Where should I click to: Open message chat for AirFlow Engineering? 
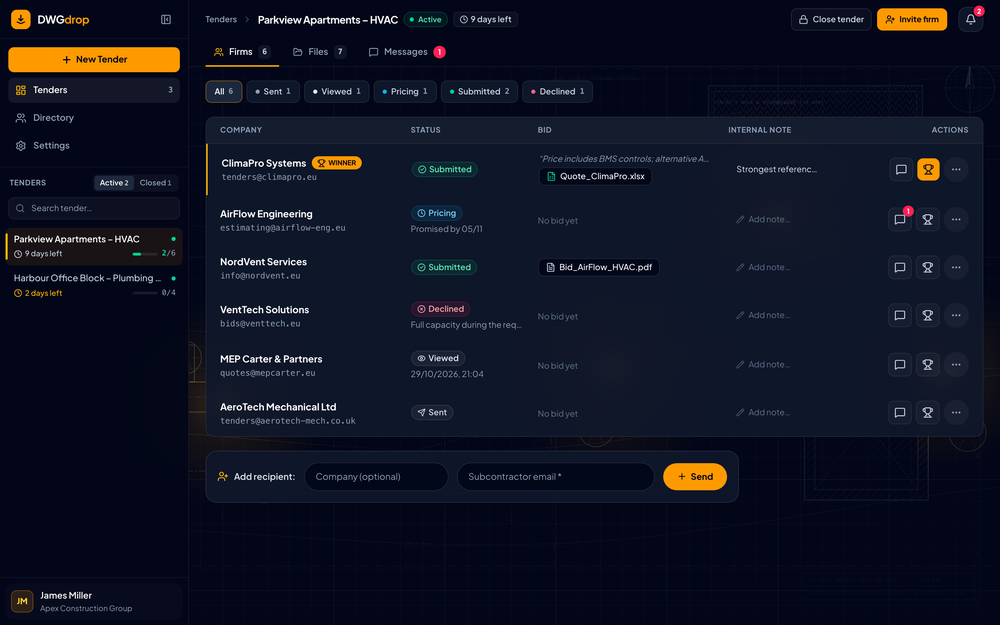pyautogui.click(x=900, y=219)
